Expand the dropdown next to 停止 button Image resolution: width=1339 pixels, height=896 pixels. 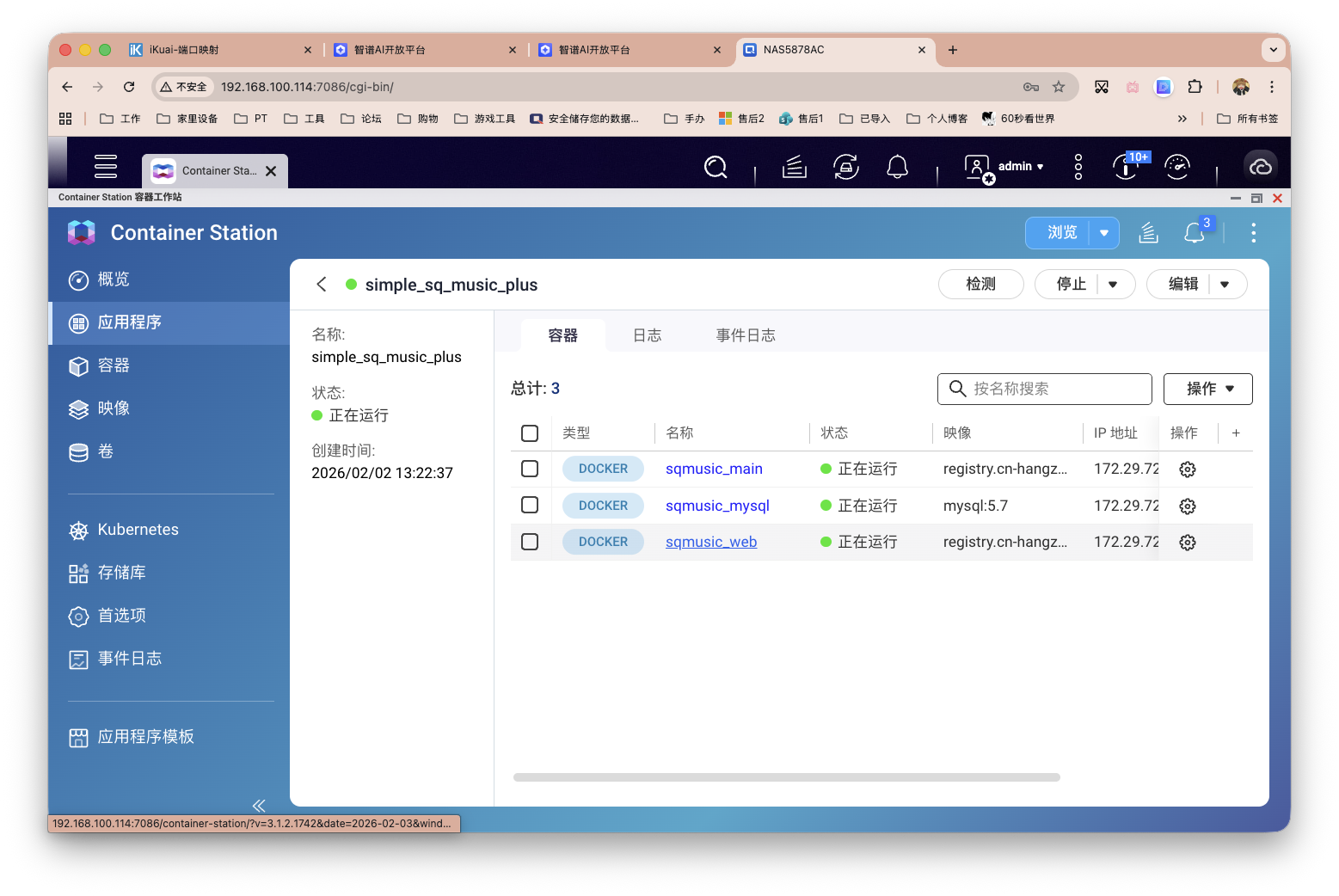pyautogui.click(x=1115, y=284)
